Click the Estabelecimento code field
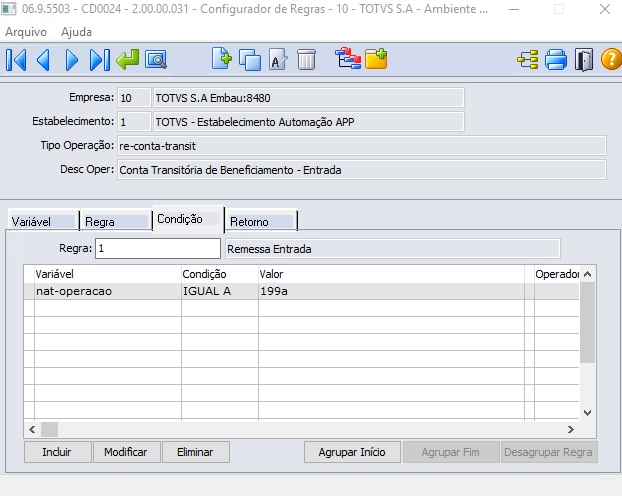 coord(134,122)
